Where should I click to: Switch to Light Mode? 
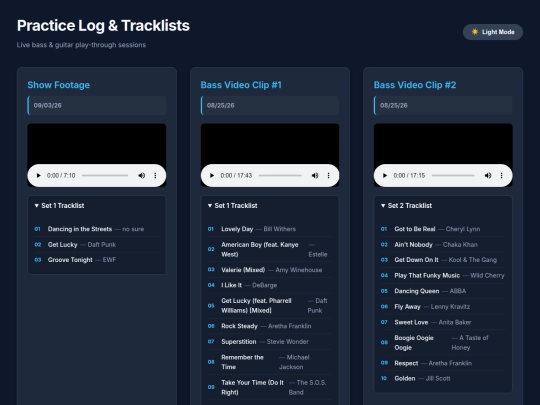click(492, 32)
